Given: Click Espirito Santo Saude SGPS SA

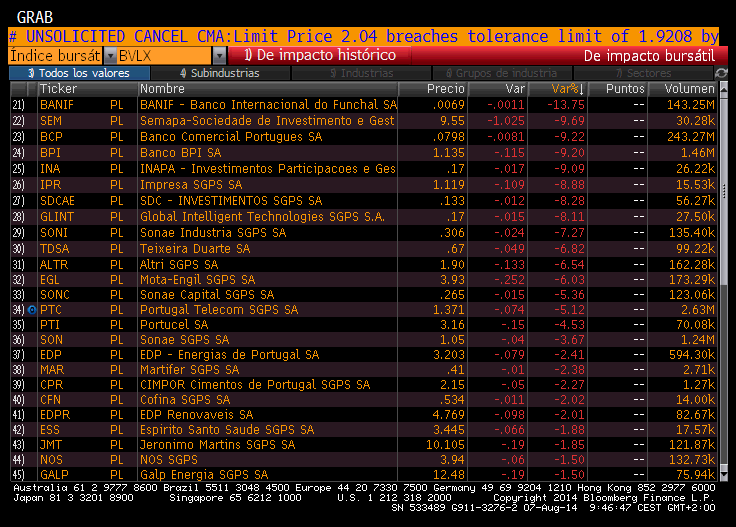Looking at the screenshot, I should [x=227, y=430].
